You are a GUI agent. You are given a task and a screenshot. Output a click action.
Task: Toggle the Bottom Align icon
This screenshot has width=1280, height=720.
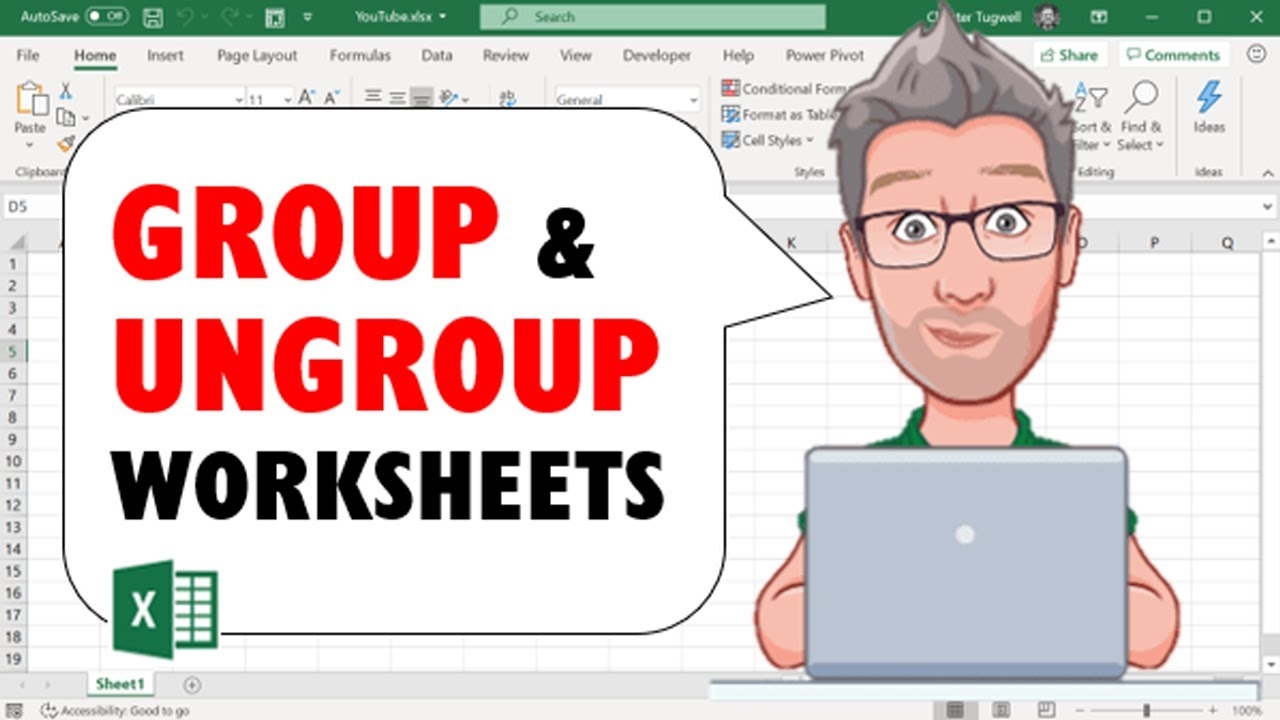click(x=421, y=97)
